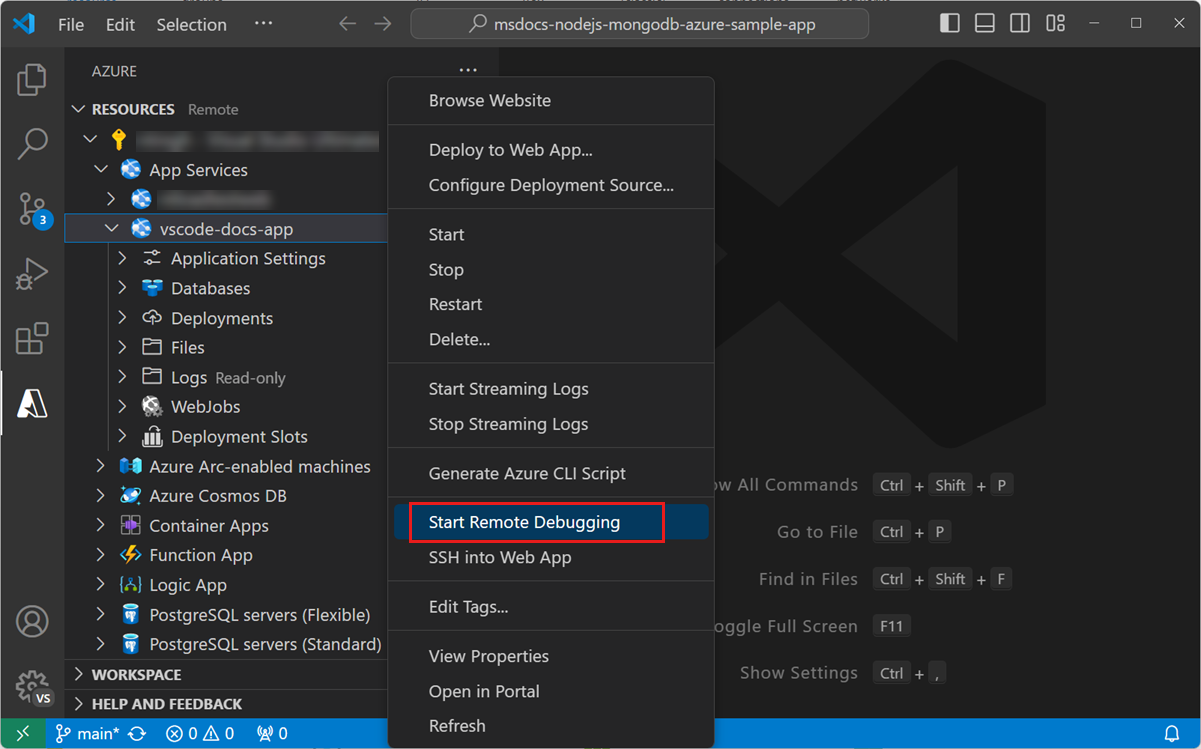Toggle the bottom panel visibility
Screen dimensions: 1201x749
tap(984, 22)
